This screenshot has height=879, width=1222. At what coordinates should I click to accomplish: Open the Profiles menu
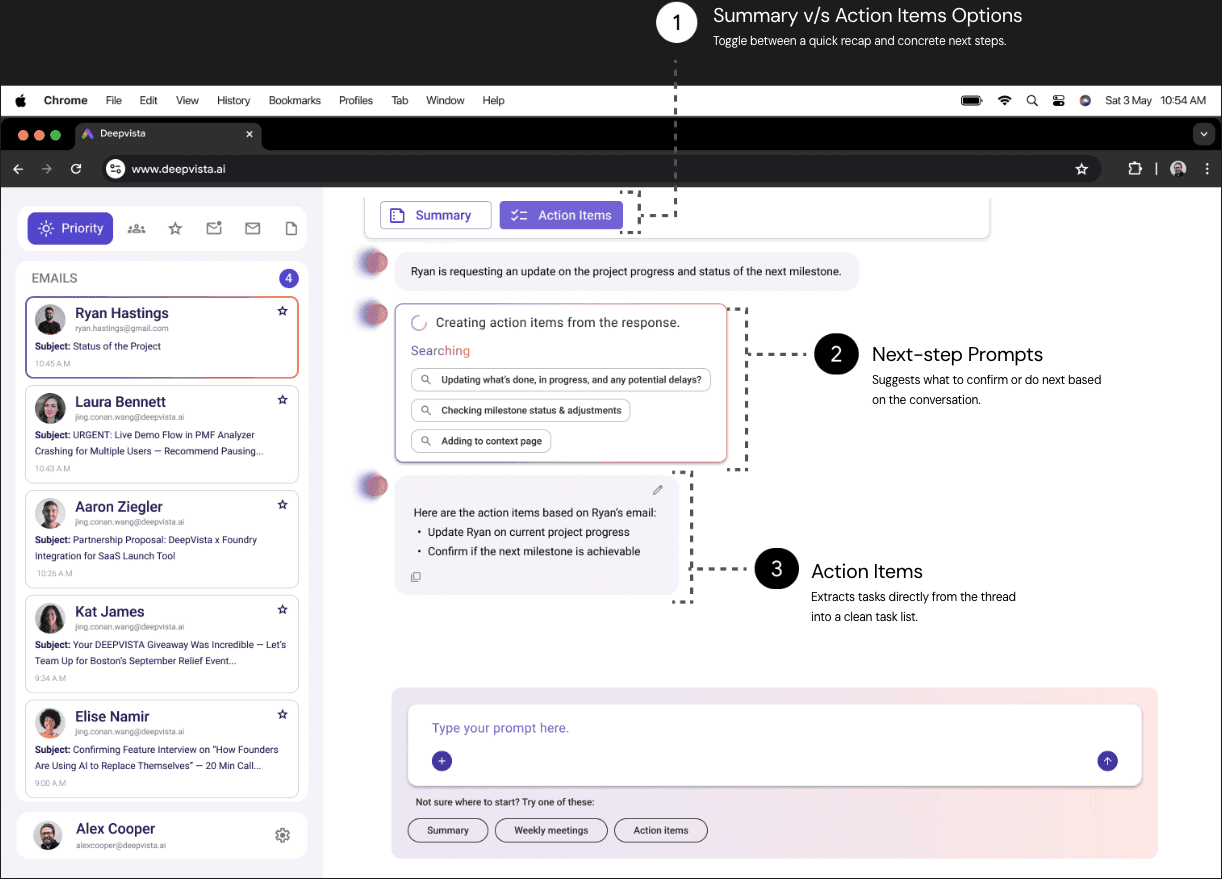[x=356, y=100]
